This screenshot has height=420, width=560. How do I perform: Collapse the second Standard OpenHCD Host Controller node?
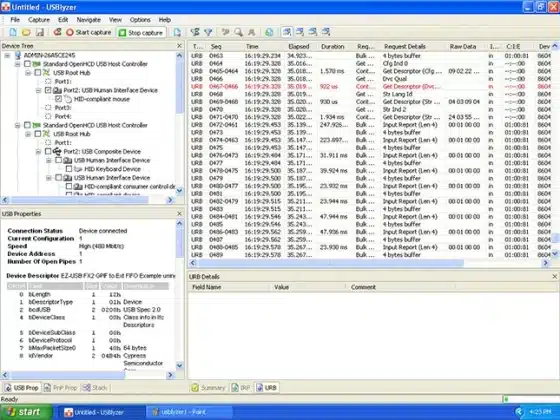(x=18, y=125)
